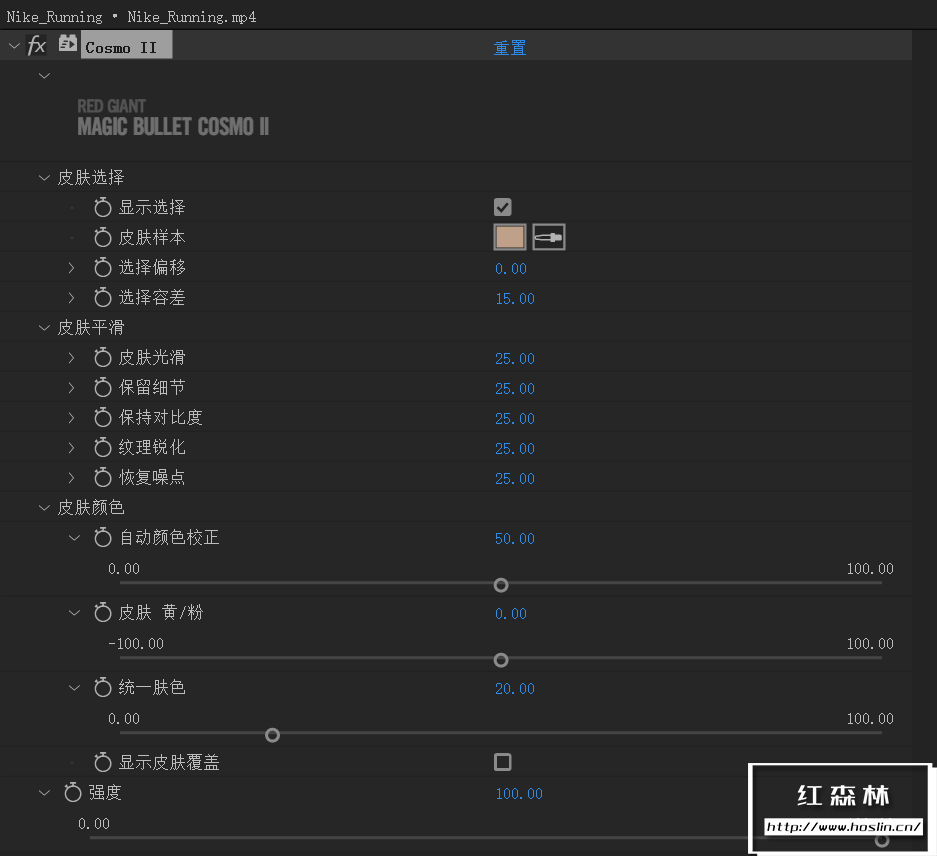
Task: Collapse the 皮肤颜色 group
Action: click(44, 508)
